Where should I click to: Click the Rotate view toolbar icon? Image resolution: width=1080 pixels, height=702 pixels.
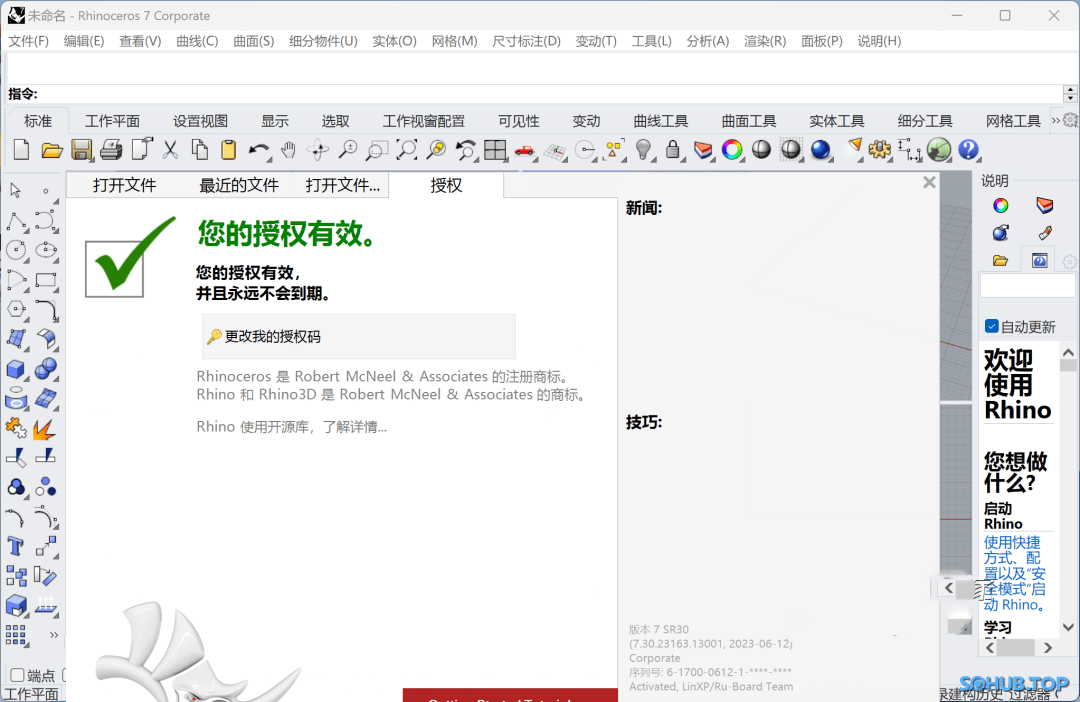[x=318, y=150]
